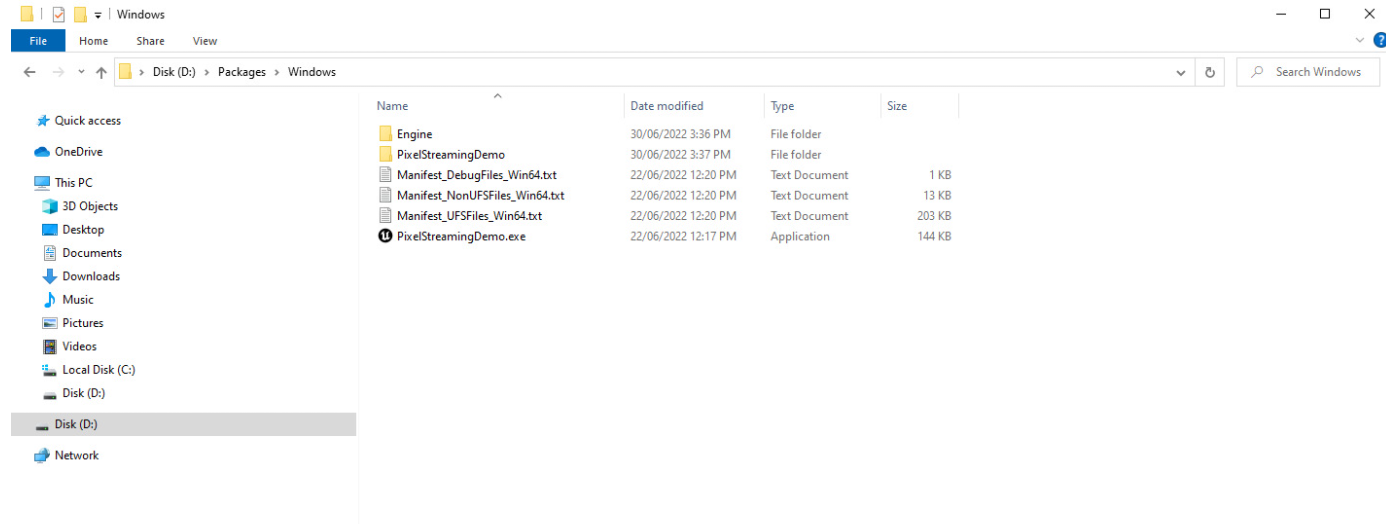This screenshot has width=1386, height=524.
Task: Expand the address bar history dropdown
Action: 1181,72
